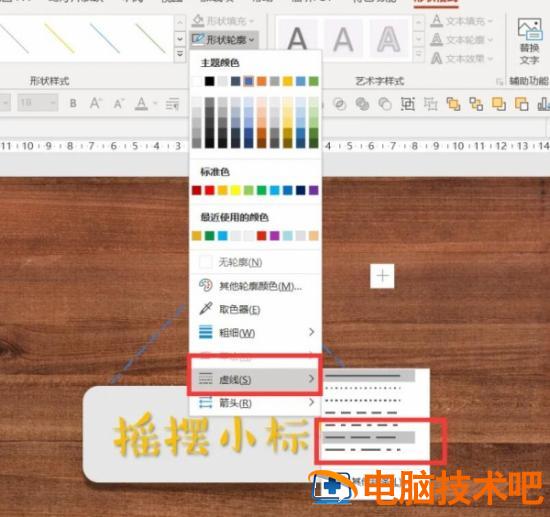
Task: Select the solid line dash style
Action: (x=368, y=376)
